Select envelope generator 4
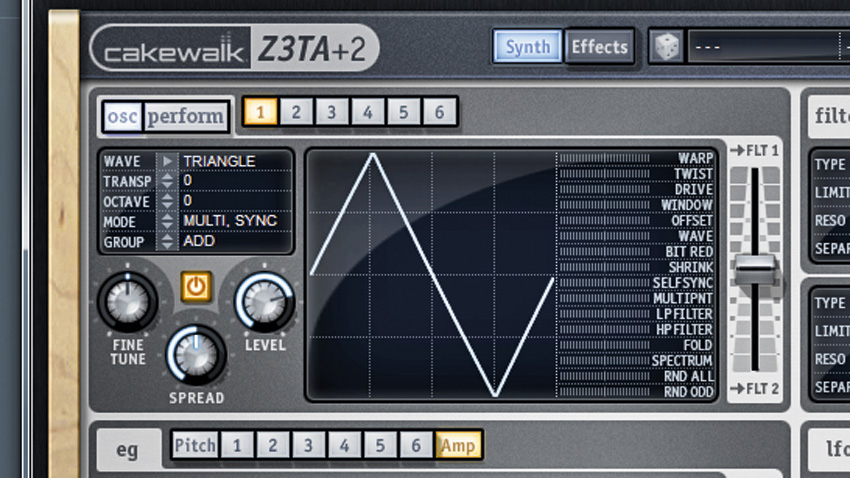This screenshot has height=478, width=850. [344, 445]
